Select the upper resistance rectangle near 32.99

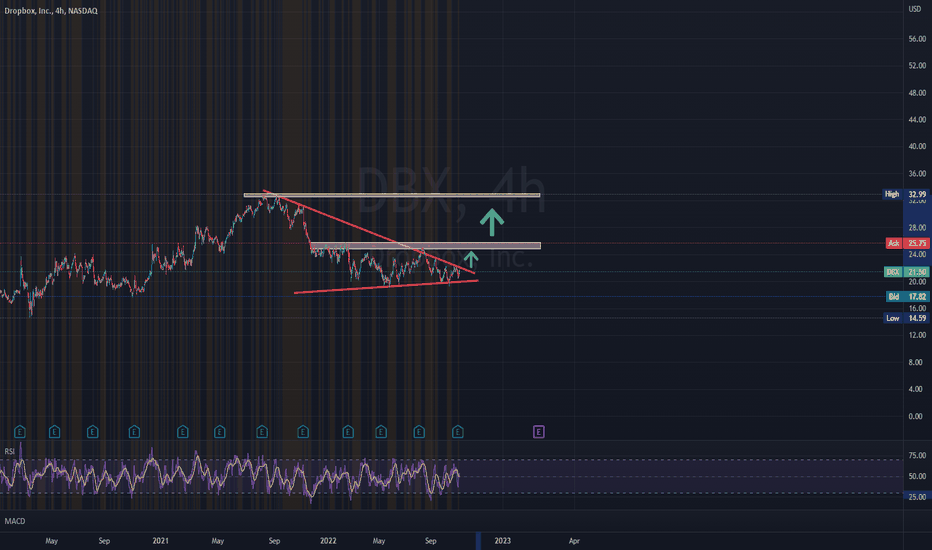[x=392, y=195]
